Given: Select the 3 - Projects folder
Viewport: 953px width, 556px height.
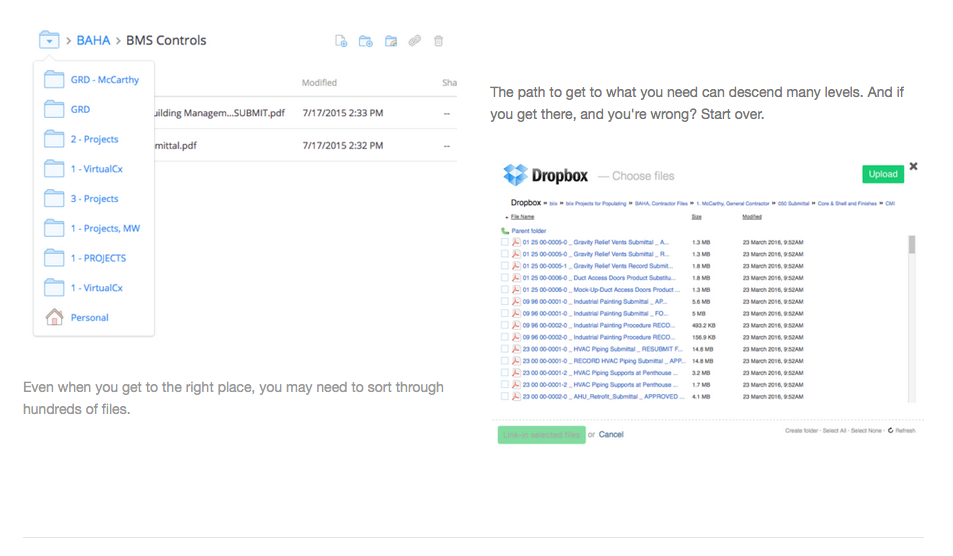Looking at the screenshot, I should 94,199.
